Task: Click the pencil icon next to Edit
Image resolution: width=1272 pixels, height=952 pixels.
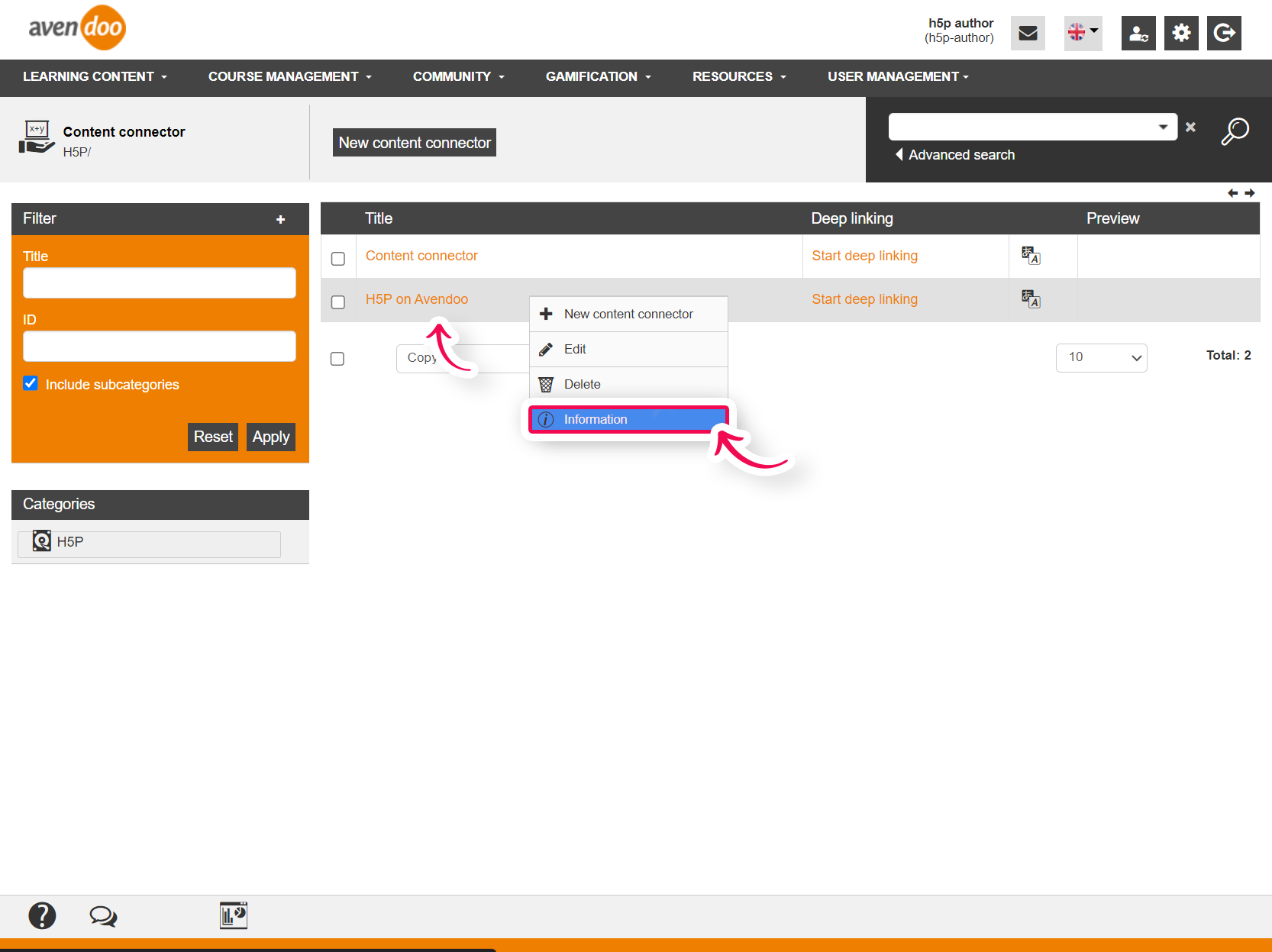Action: (546, 349)
